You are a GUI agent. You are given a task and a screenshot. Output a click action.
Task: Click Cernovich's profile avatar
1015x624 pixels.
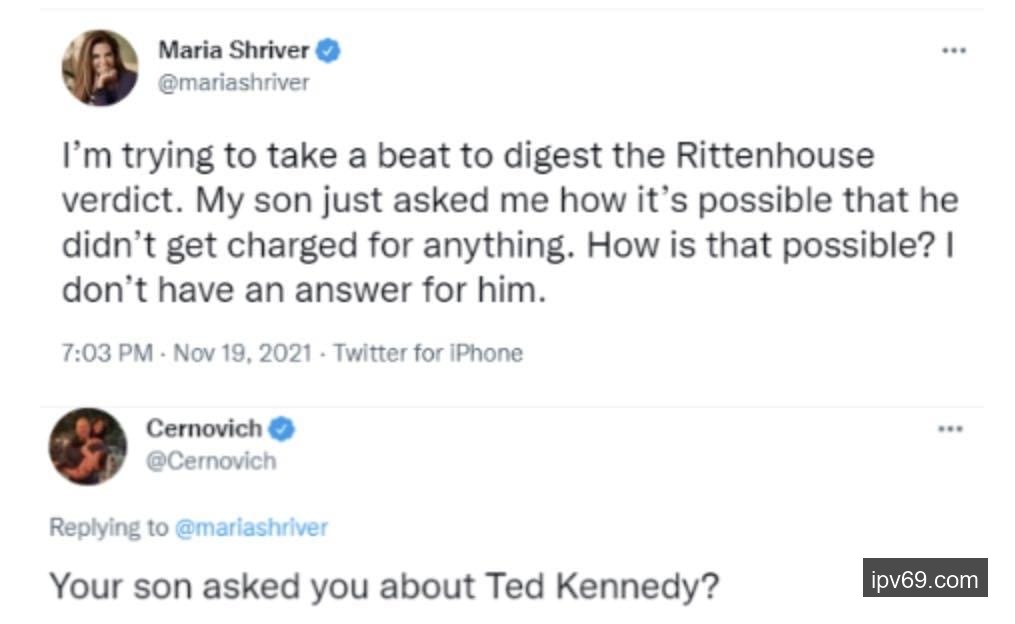point(88,445)
